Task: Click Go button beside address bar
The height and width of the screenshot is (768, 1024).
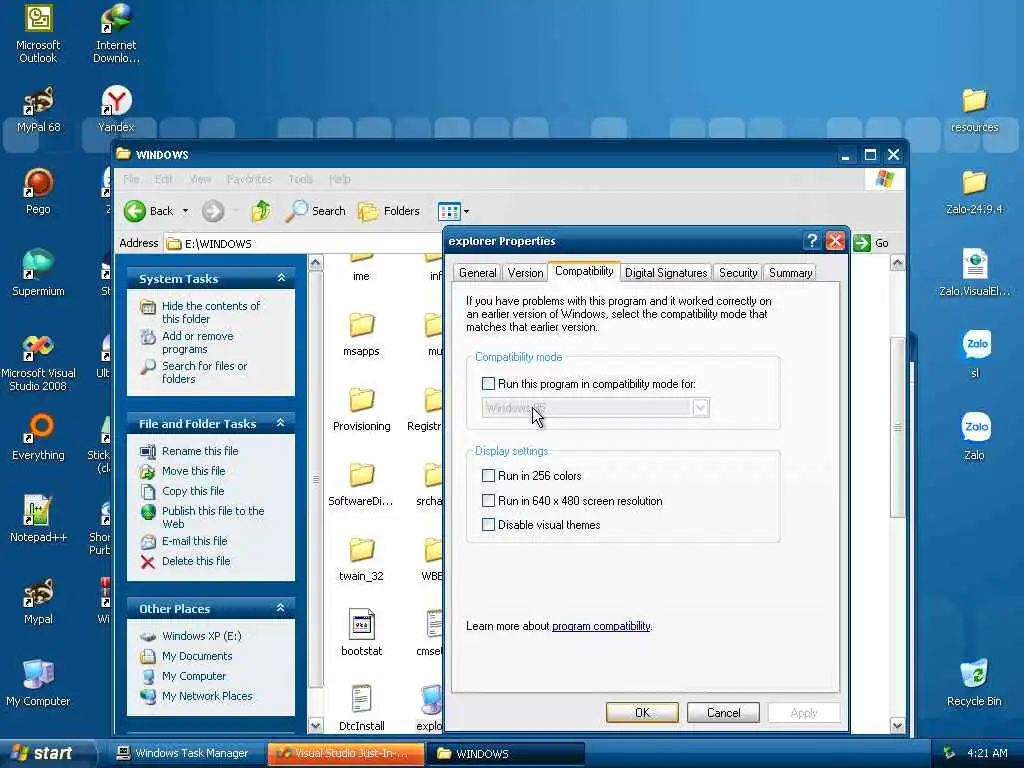Action: pos(871,243)
